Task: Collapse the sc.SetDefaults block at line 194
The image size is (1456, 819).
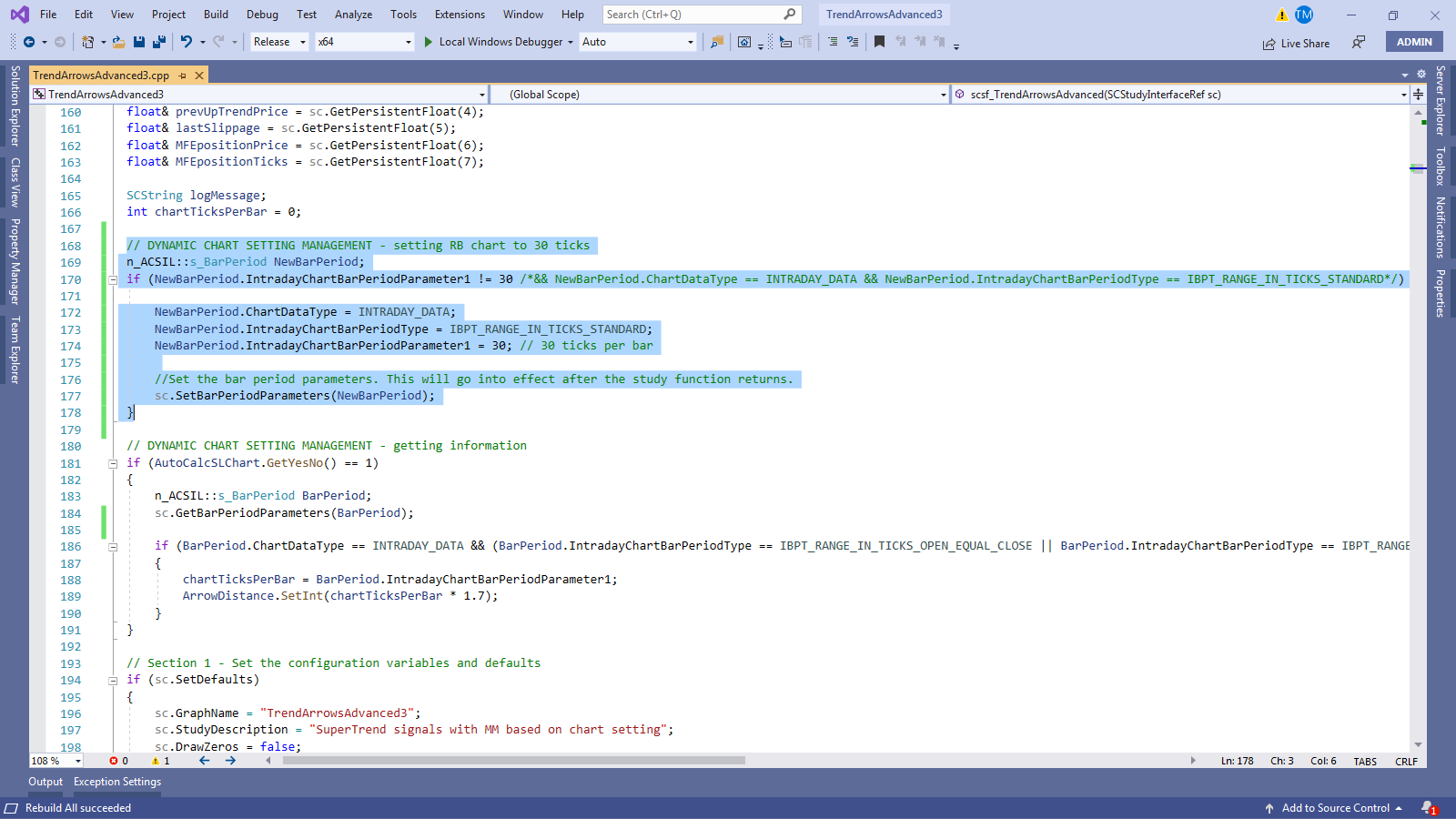Action: point(113,681)
